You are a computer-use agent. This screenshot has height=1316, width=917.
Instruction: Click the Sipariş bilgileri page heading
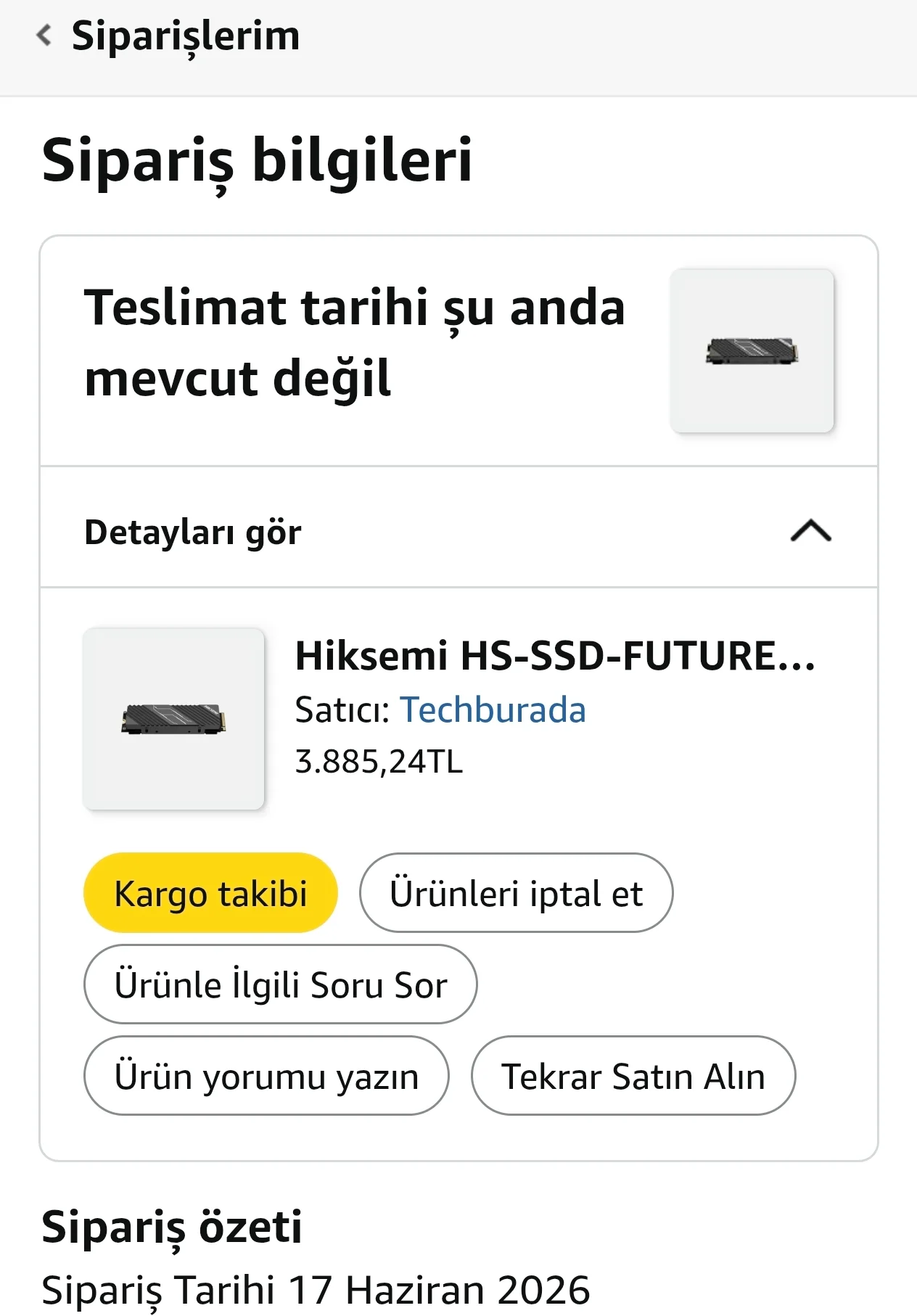(x=257, y=161)
